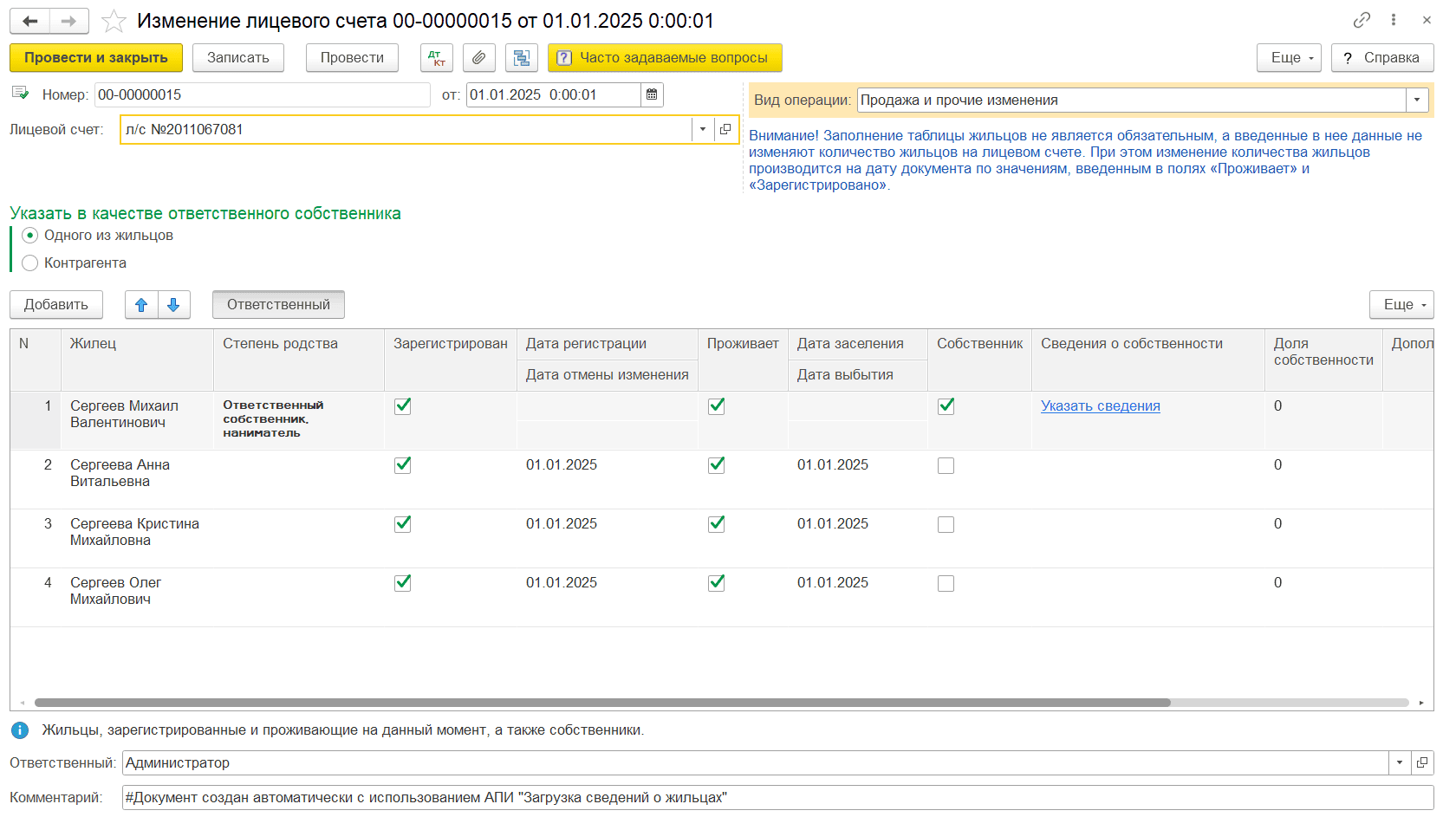
Task: Toggle Собственник checkbox for Сергеева Анна Витальевна
Action: [946, 466]
